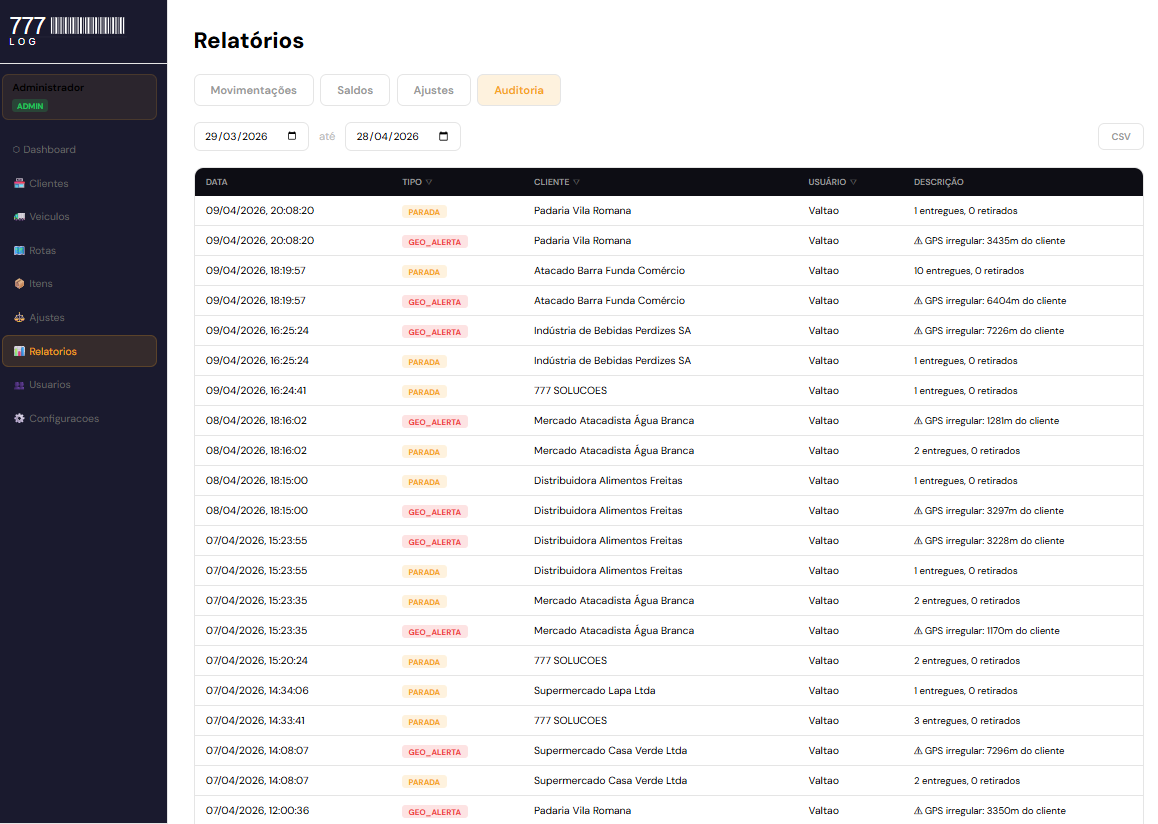Click the Administrador profile card
This screenshot has height=824, width=1158.
click(x=79, y=97)
